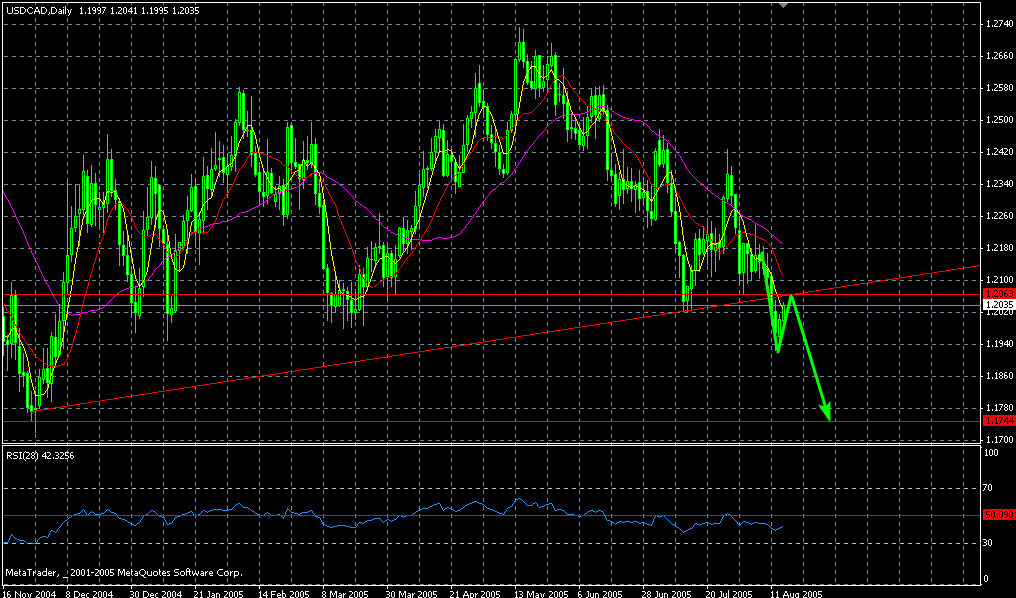Click the 1.2420 price scale label

[x=999, y=152]
